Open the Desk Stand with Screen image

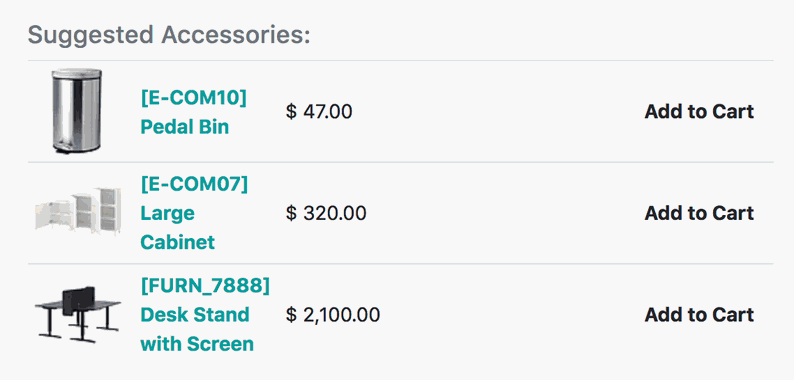[78, 314]
